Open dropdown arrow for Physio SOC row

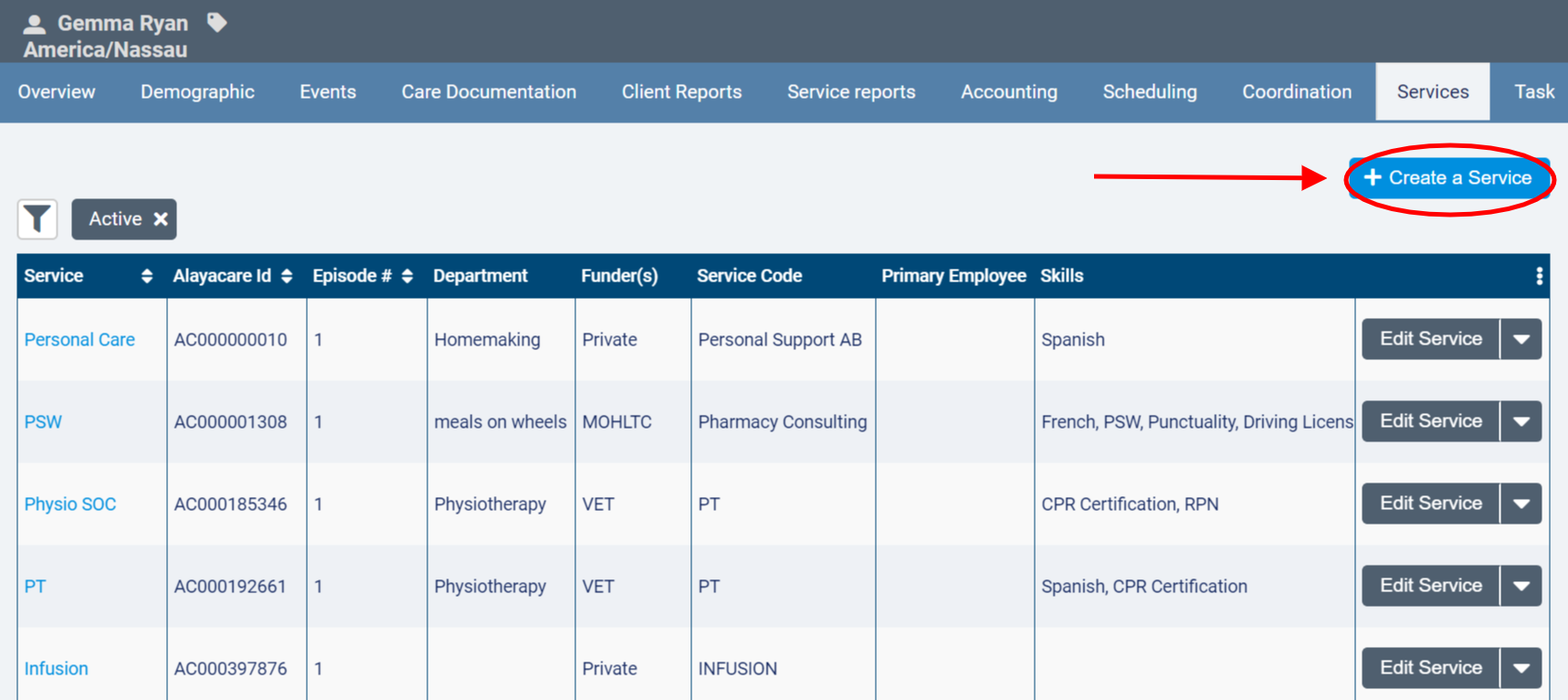(x=1521, y=504)
